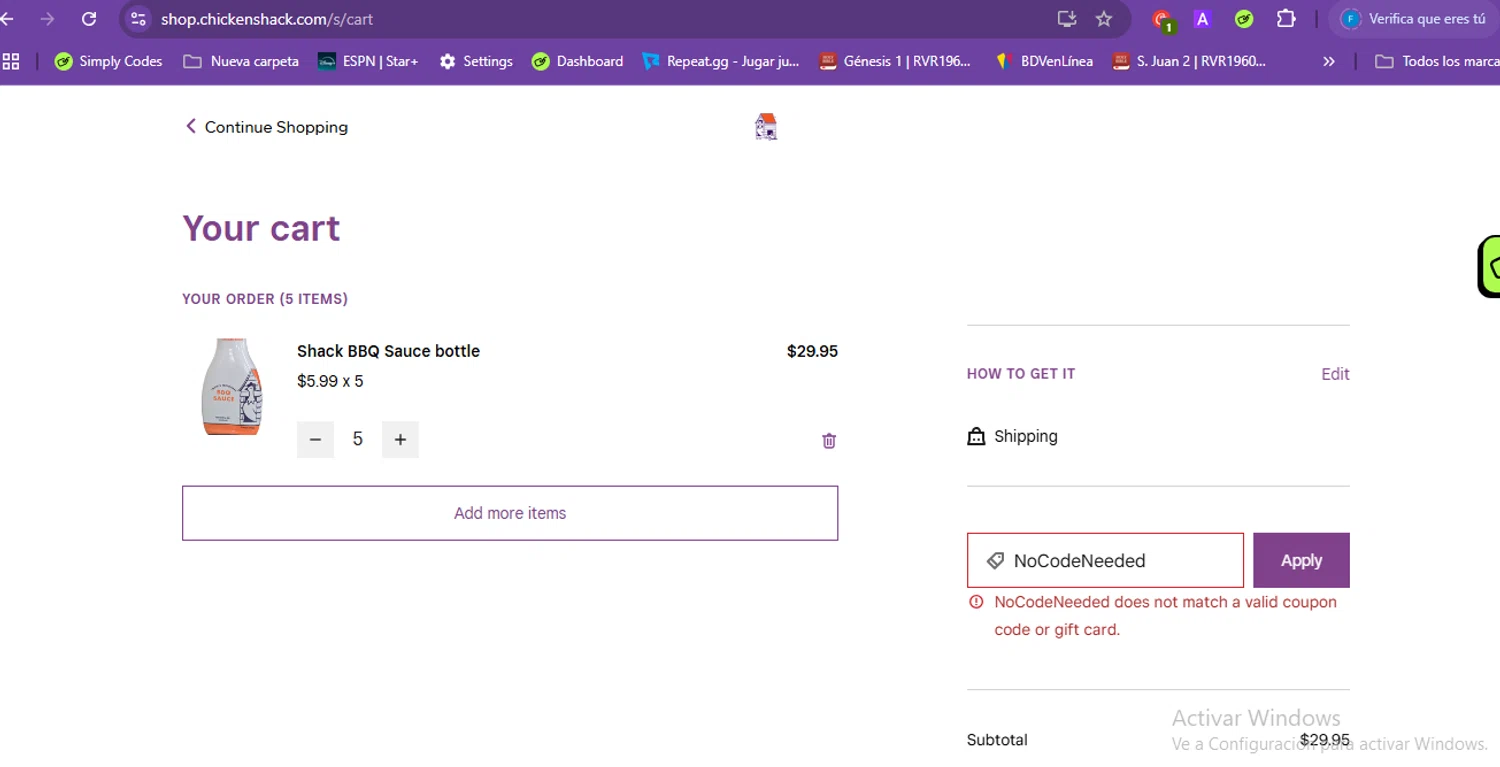Reload the page

tap(89, 19)
